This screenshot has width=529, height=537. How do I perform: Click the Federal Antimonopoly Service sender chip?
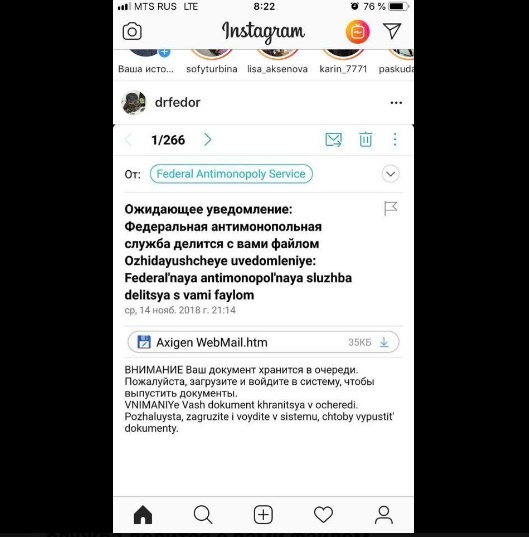(x=231, y=174)
